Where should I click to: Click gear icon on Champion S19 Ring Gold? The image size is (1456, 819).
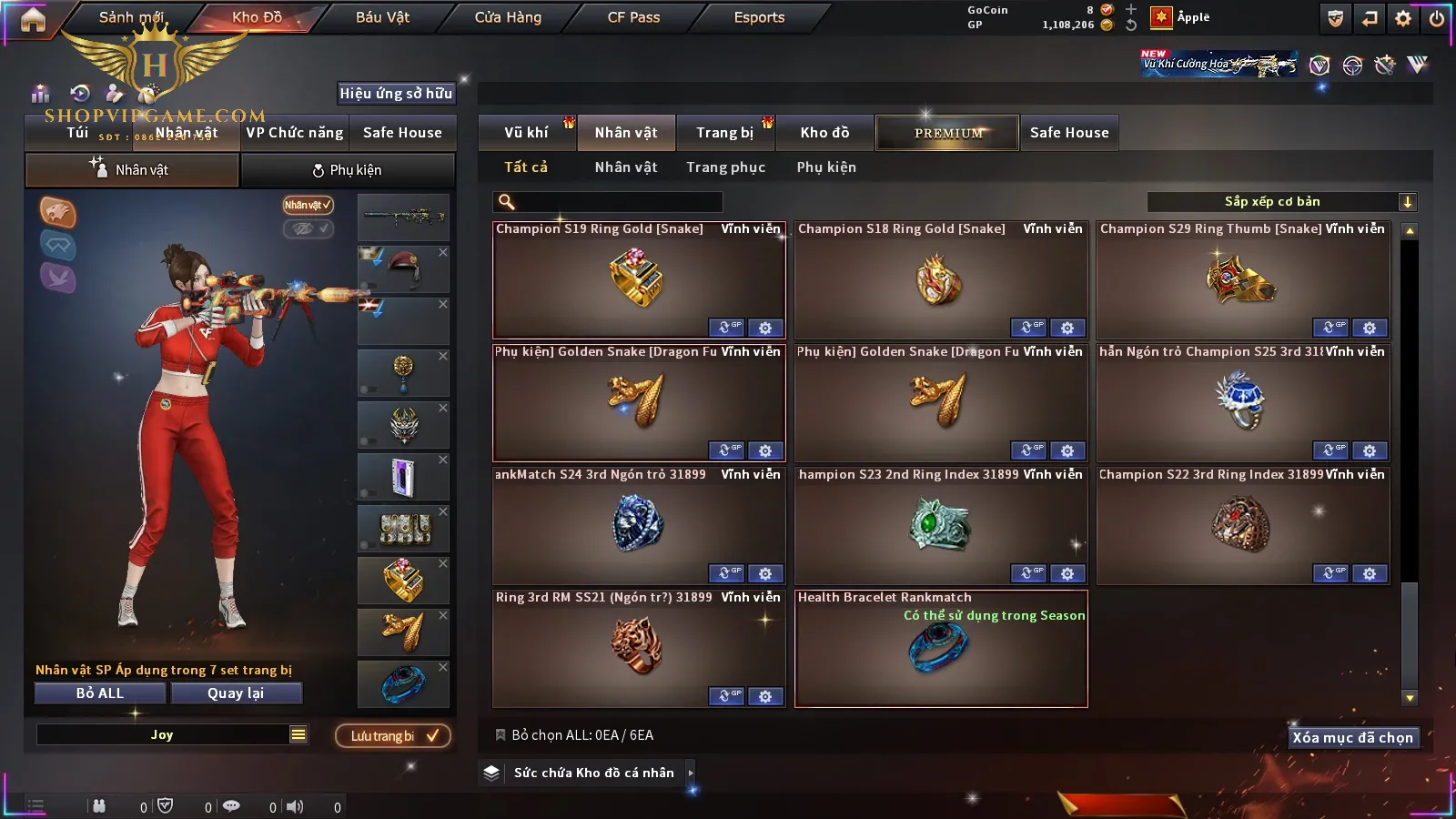point(765,328)
